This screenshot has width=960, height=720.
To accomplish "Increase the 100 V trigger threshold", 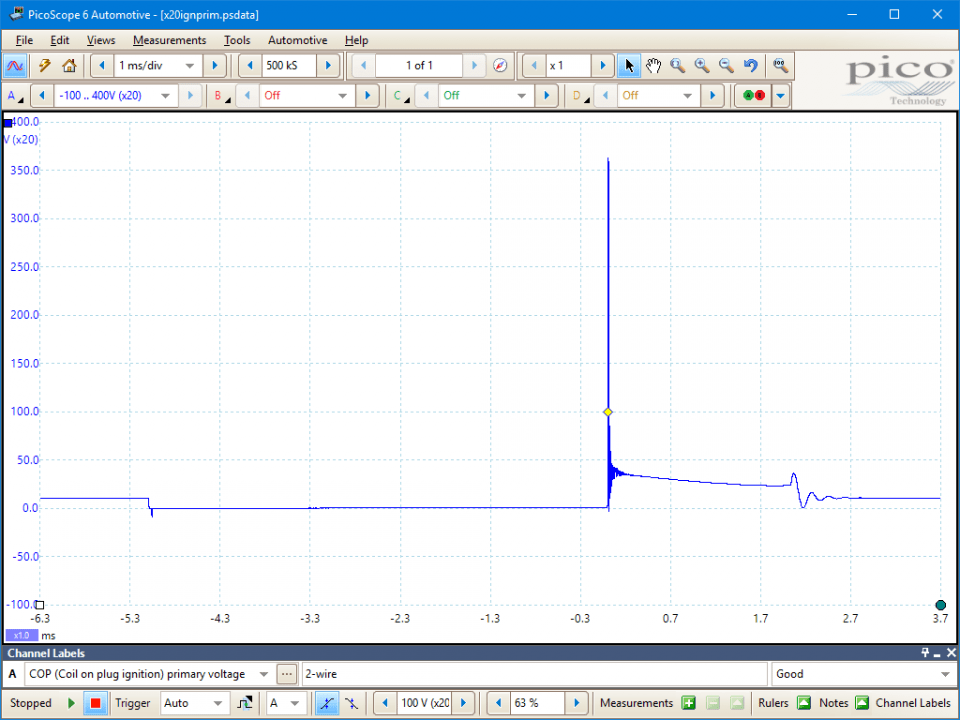I will tap(463, 703).
